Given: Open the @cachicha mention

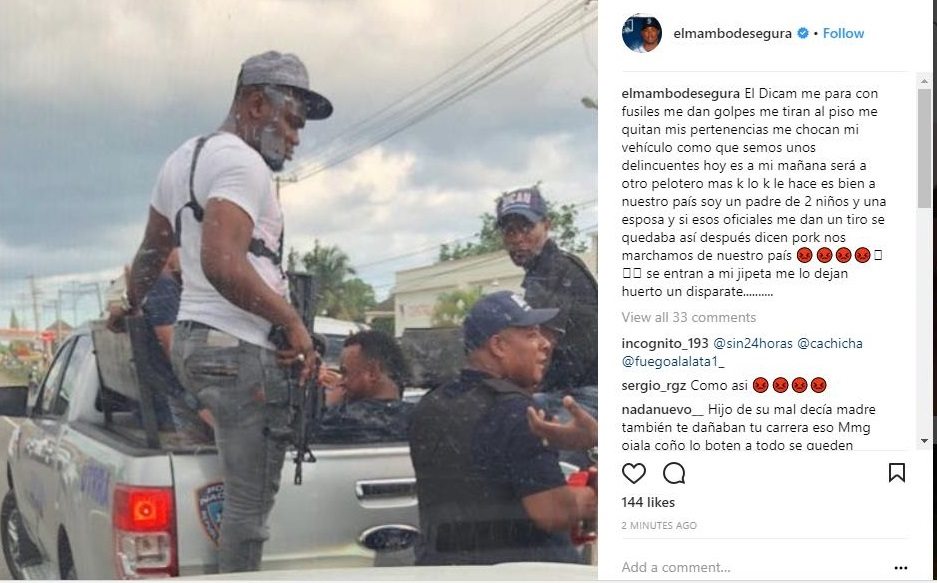Looking at the screenshot, I should (x=830, y=343).
